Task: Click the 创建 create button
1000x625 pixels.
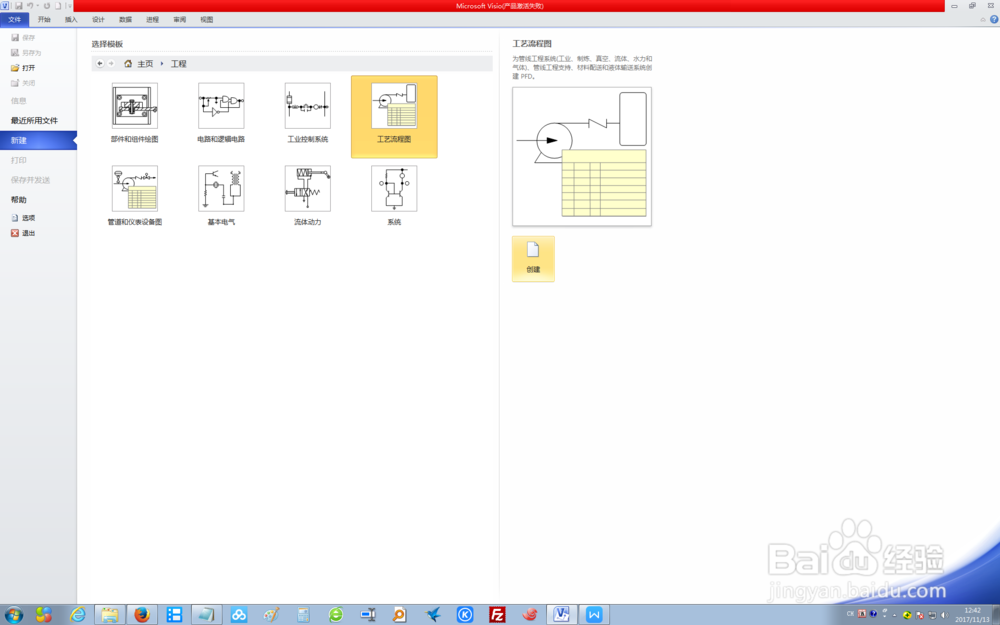Action: pyautogui.click(x=533, y=258)
